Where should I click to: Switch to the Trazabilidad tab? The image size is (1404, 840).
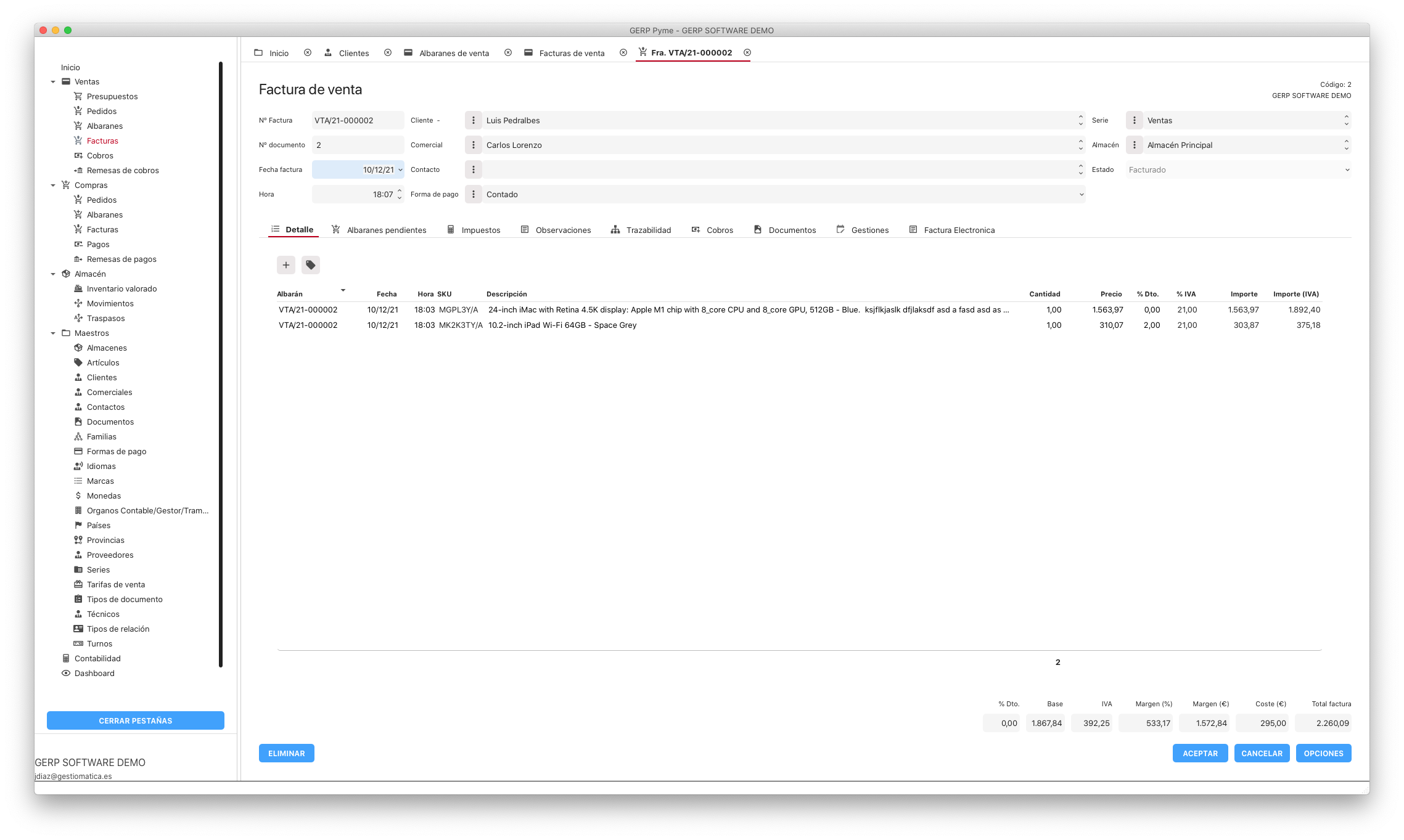641,230
